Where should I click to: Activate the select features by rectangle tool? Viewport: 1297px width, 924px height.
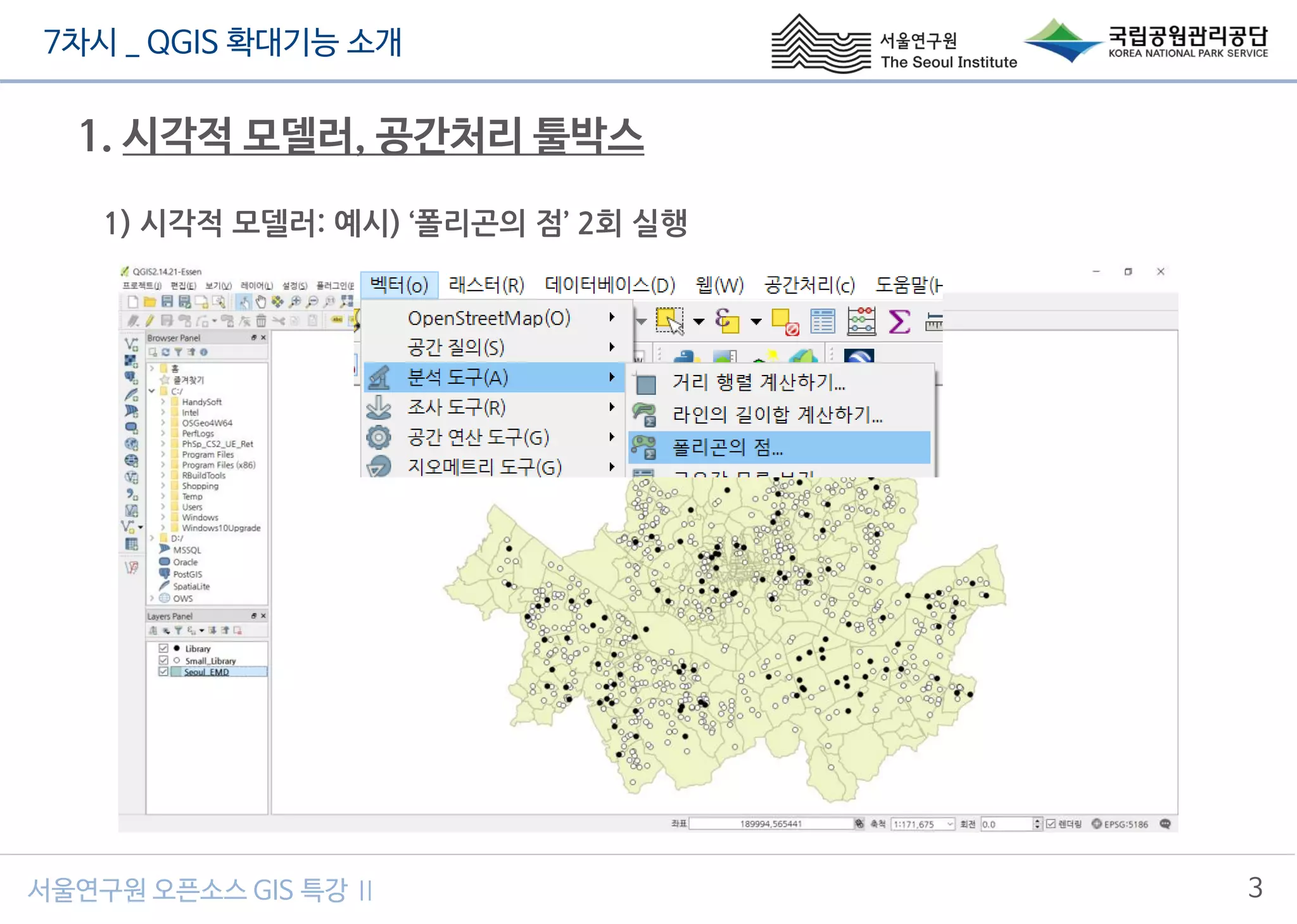[670, 320]
